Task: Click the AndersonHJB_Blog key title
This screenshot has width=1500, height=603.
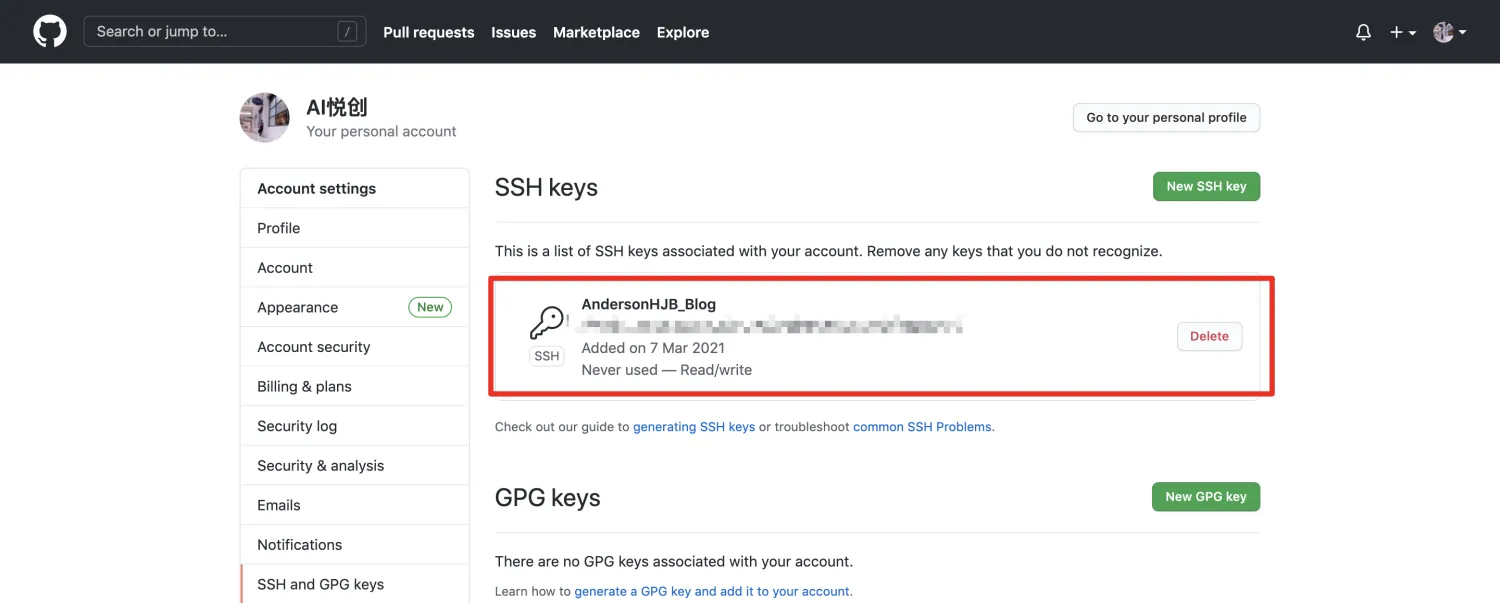Action: pos(649,304)
